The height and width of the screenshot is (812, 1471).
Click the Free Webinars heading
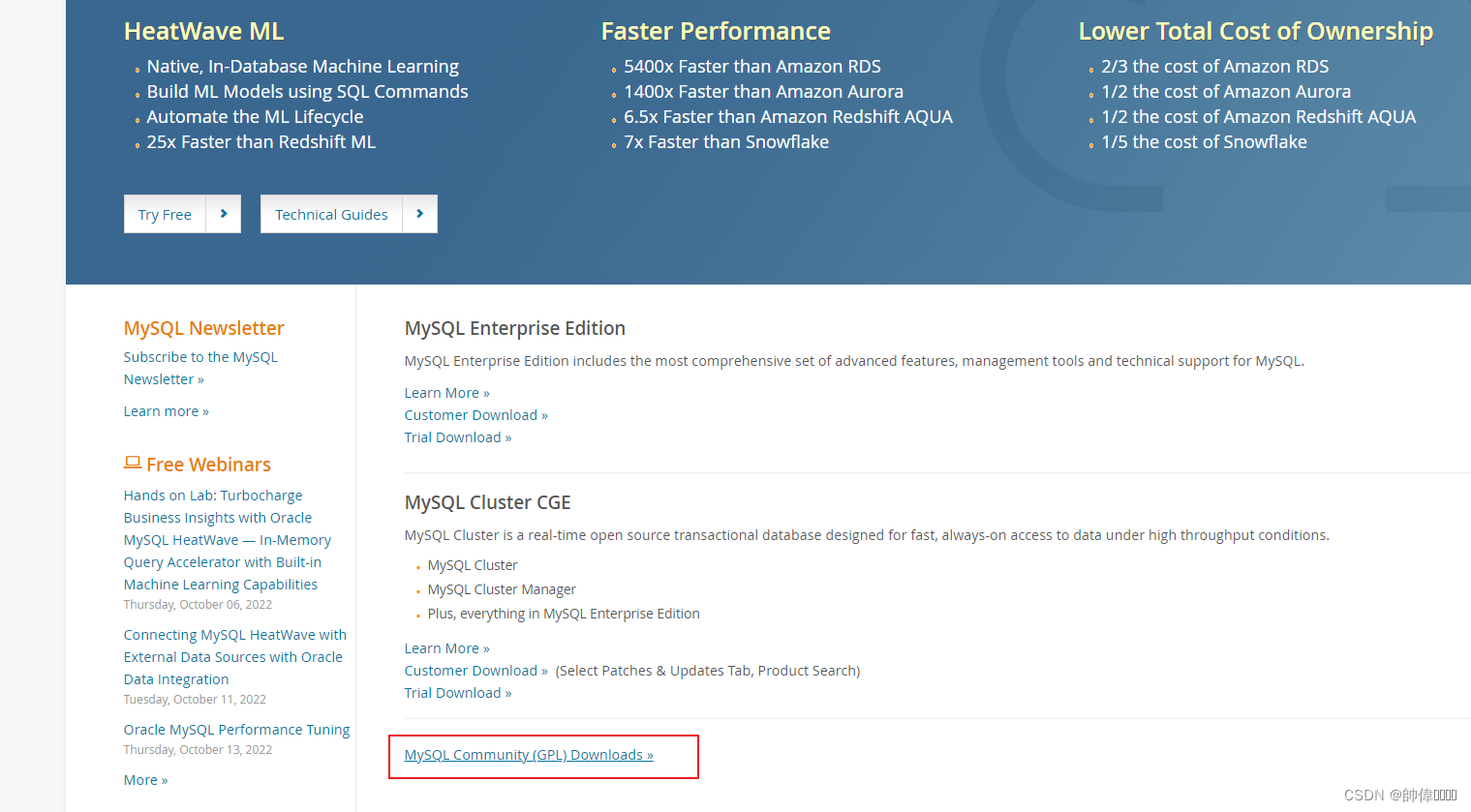[x=208, y=464]
